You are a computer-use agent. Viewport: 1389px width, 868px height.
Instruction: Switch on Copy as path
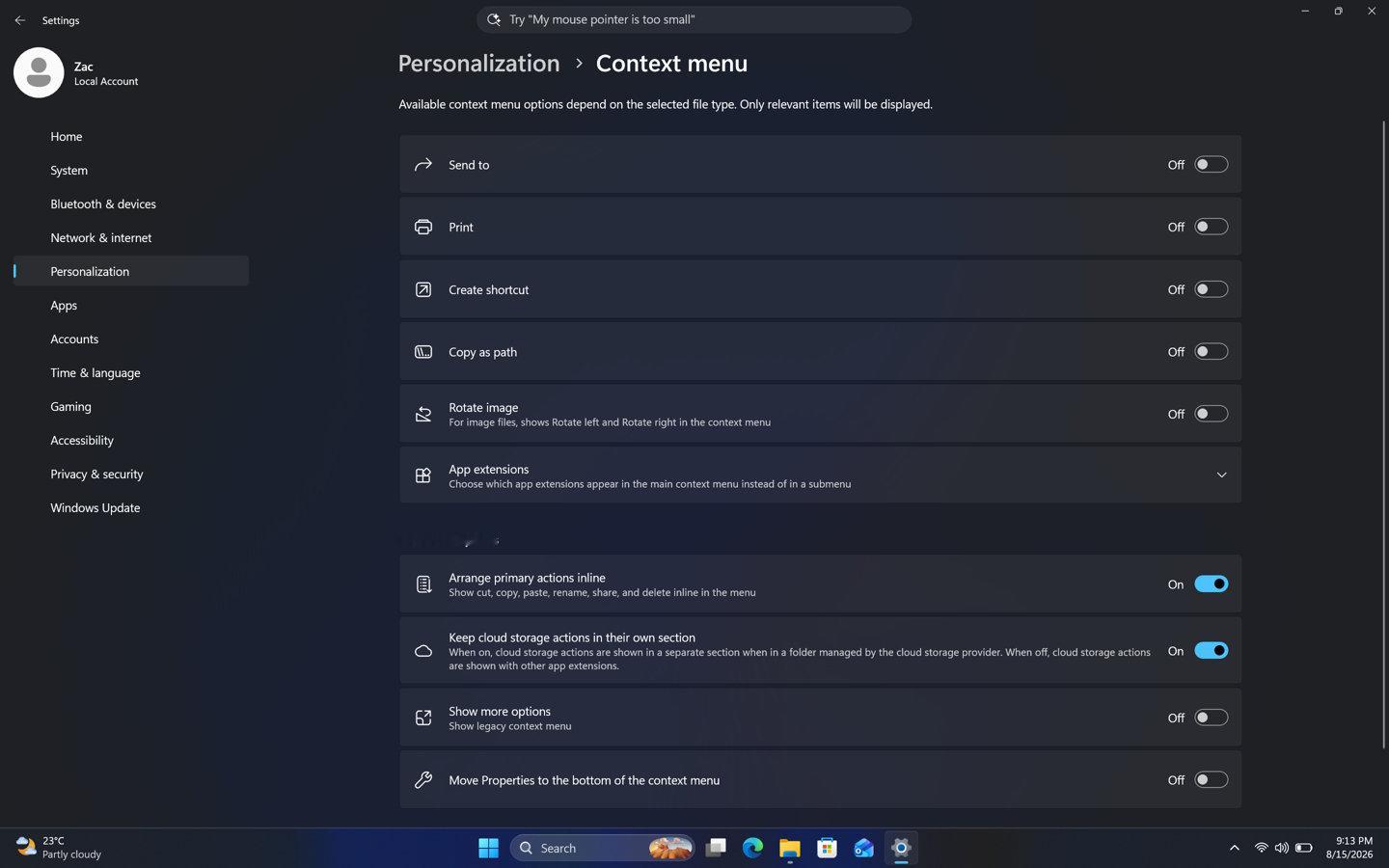tap(1211, 352)
